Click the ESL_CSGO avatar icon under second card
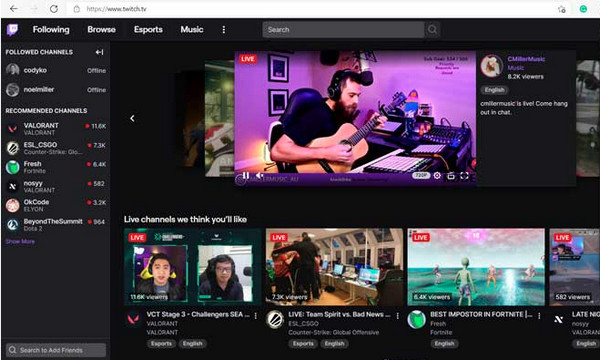600x360 pixels. tap(275, 319)
